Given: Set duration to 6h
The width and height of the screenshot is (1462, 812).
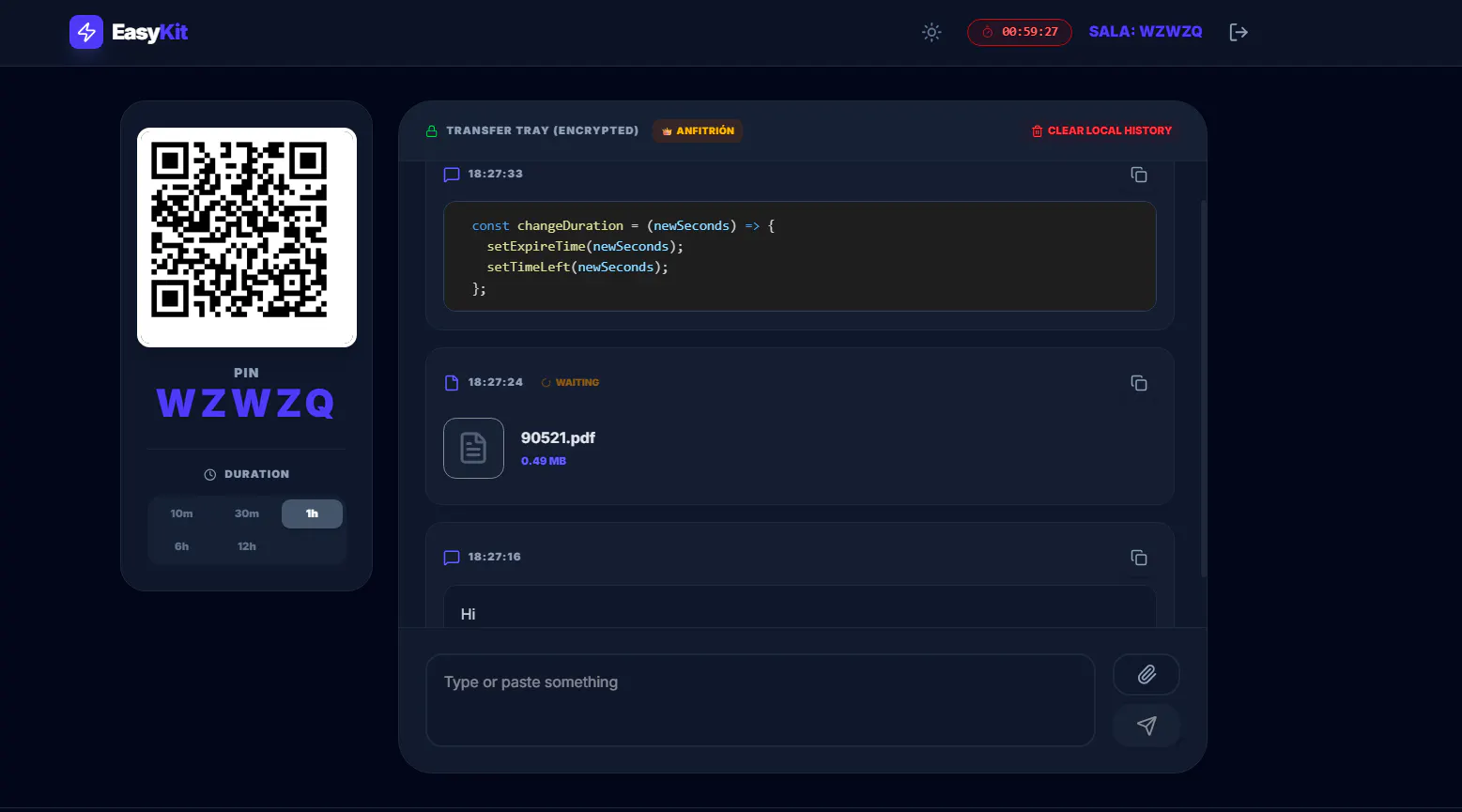Looking at the screenshot, I should click(181, 546).
